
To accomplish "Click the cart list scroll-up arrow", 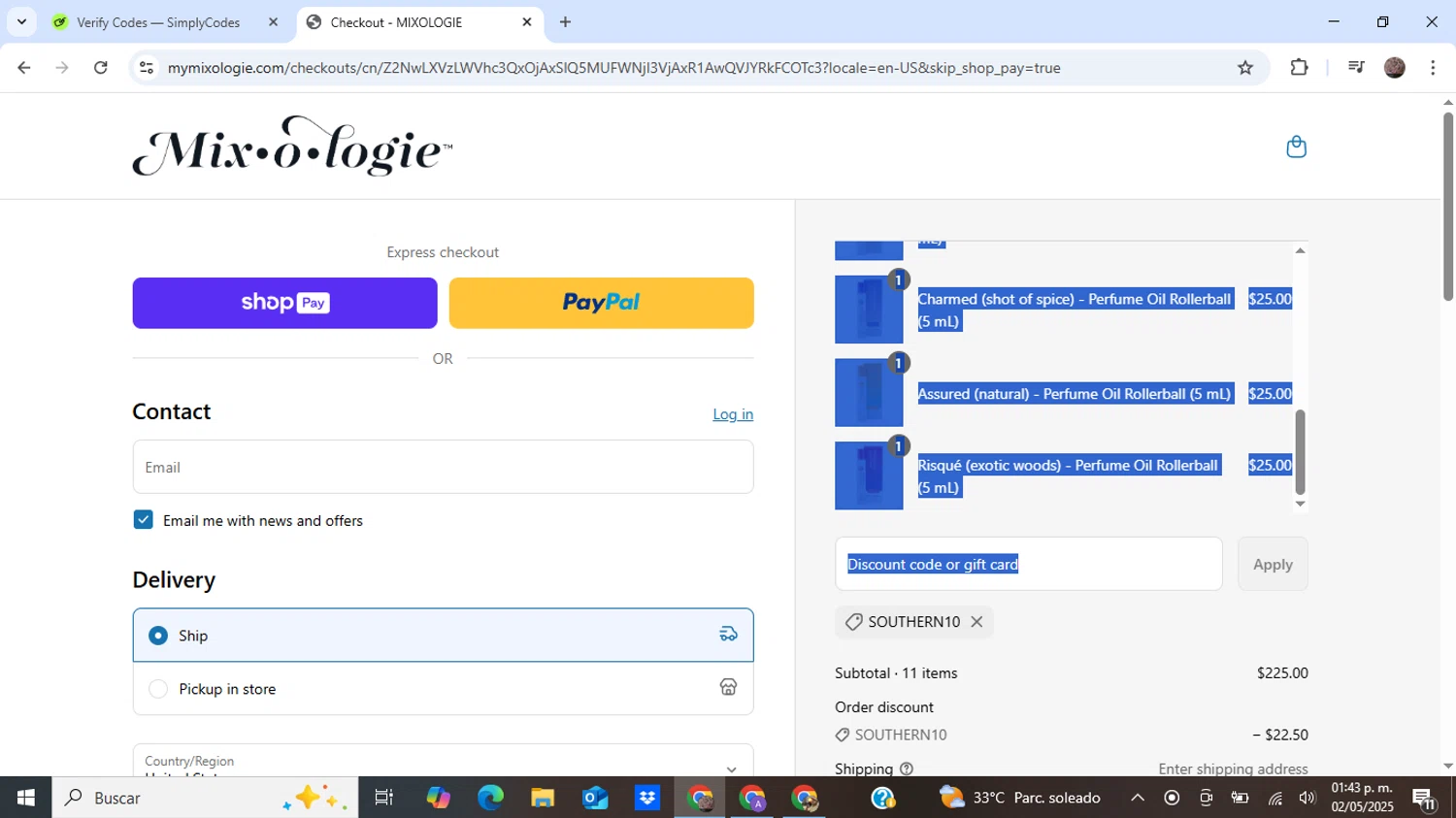I will click(1300, 251).
